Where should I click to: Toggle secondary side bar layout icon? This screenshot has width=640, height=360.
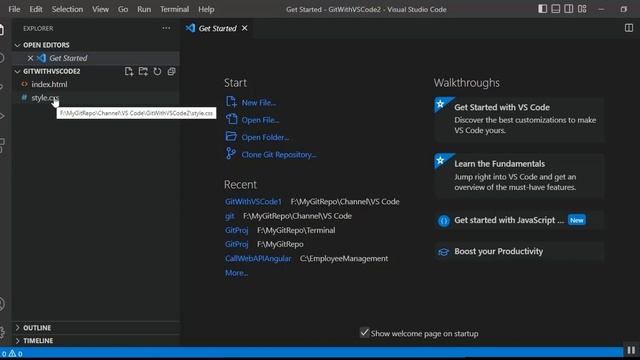click(569, 9)
